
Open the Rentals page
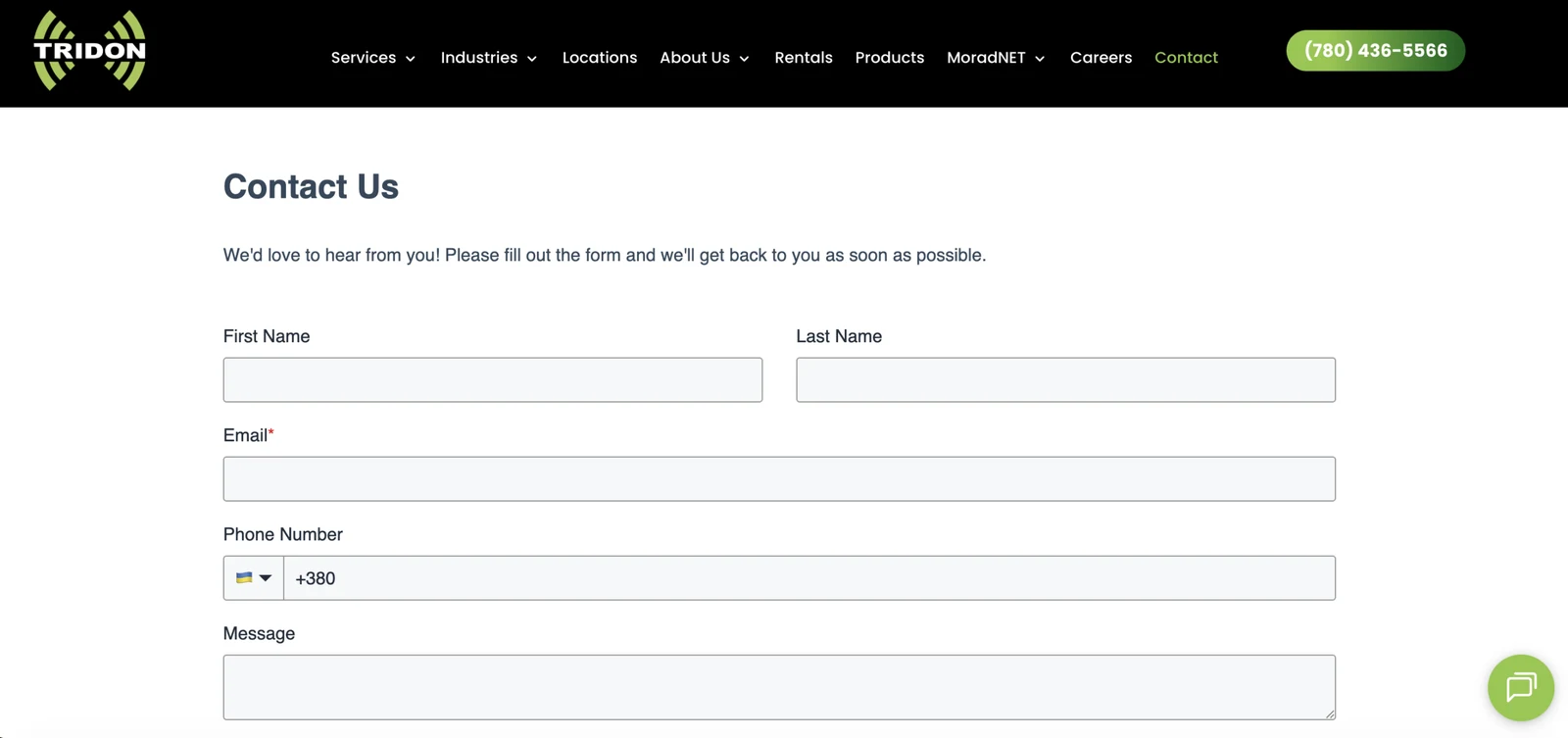click(804, 58)
